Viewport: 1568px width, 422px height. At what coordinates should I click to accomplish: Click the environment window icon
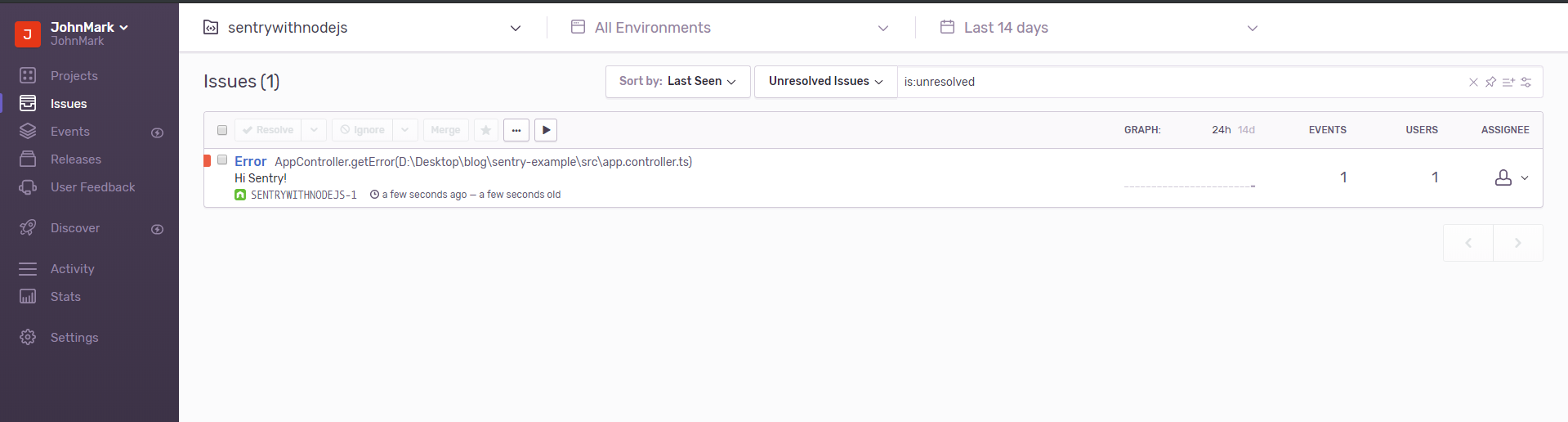point(578,27)
